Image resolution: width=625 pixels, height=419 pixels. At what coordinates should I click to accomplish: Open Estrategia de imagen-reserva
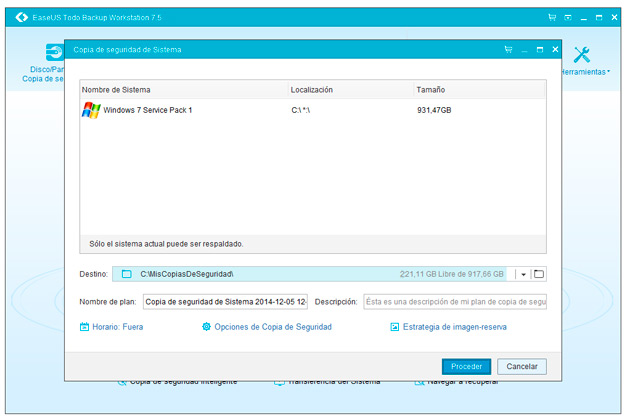click(x=455, y=327)
